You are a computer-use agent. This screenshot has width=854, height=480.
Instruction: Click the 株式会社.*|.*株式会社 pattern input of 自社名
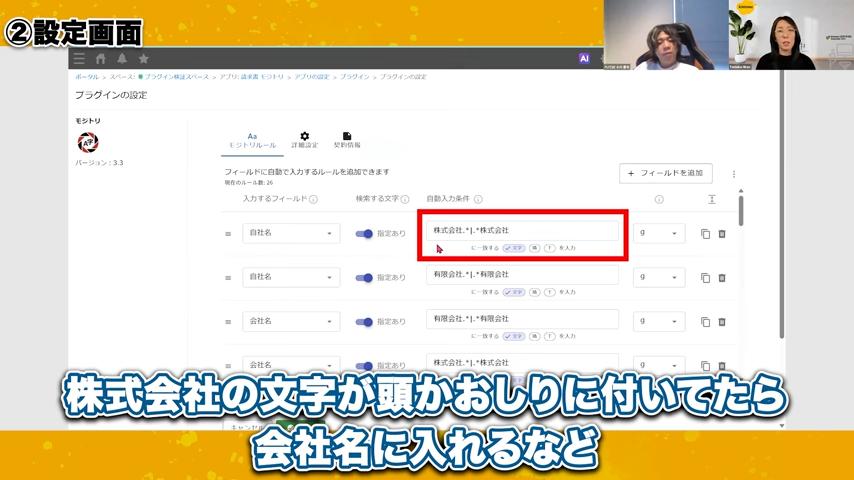pos(522,230)
